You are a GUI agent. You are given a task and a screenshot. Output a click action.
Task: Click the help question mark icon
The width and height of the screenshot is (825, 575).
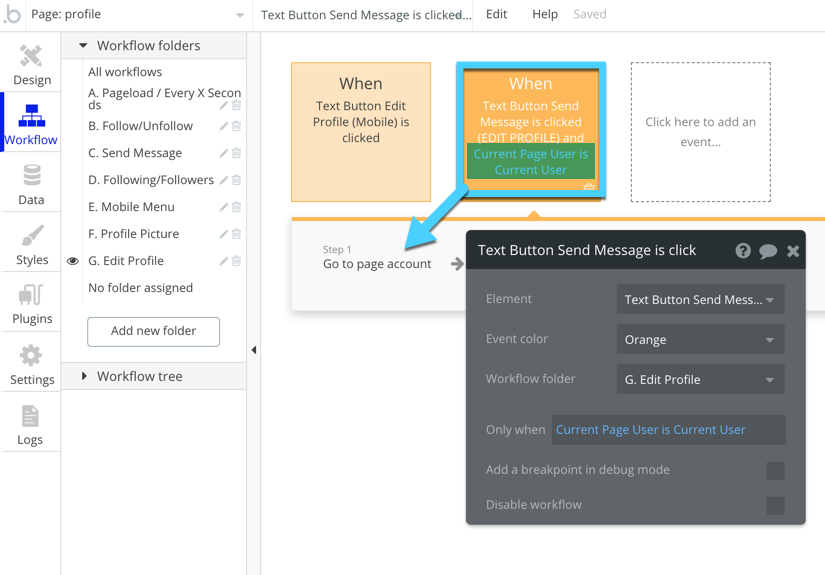click(743, 251)
